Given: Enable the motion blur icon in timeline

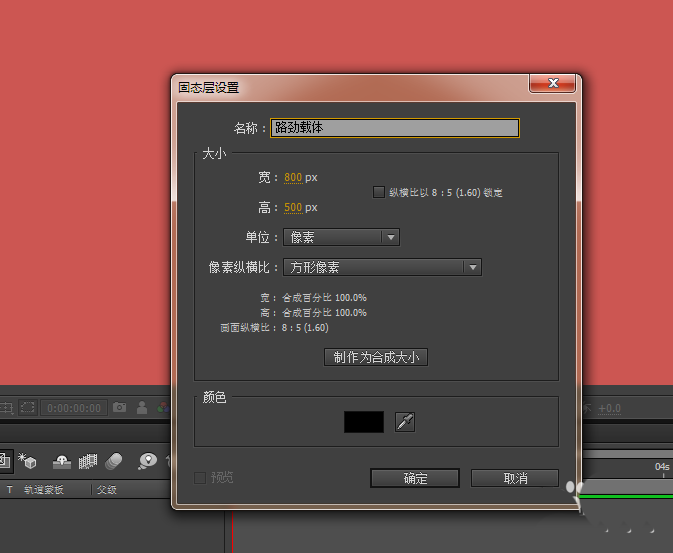Looking at the screenshot, I should click(x=114, y=461).
